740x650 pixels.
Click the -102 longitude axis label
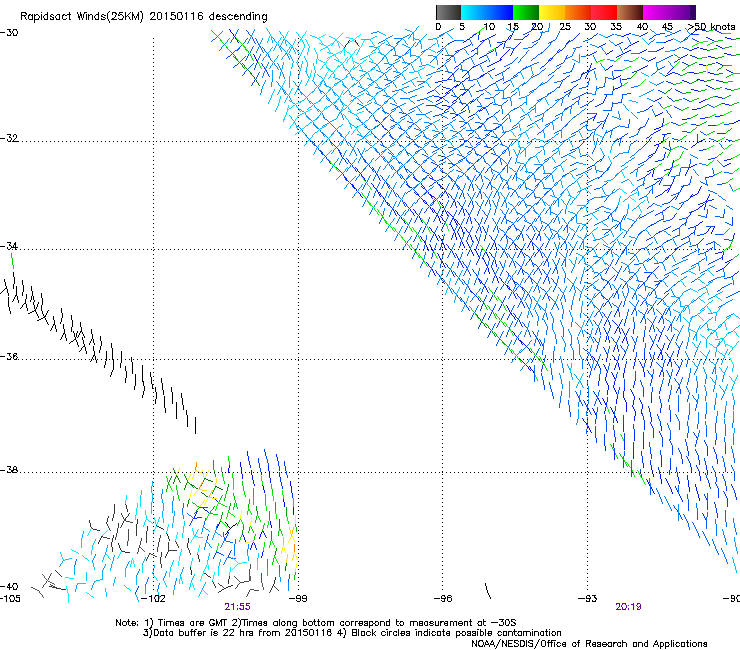click(153, 599)
